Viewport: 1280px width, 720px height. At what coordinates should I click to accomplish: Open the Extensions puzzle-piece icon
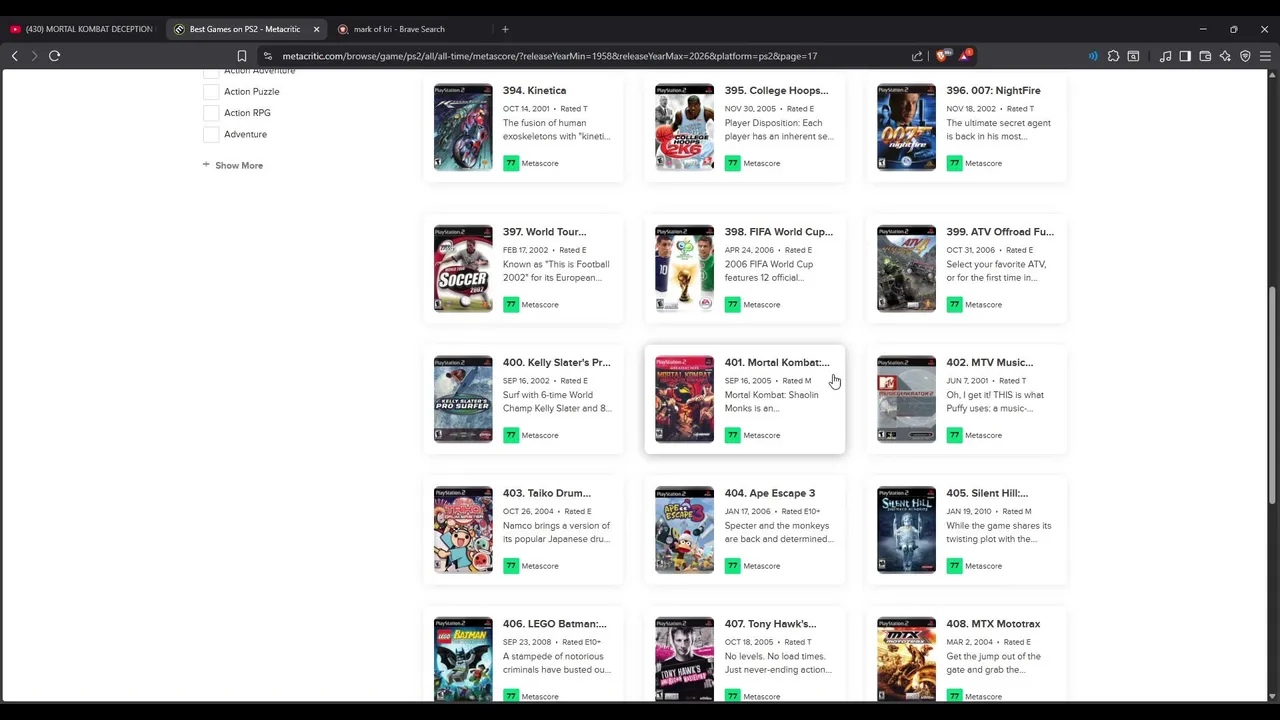tap(1113, 56)
